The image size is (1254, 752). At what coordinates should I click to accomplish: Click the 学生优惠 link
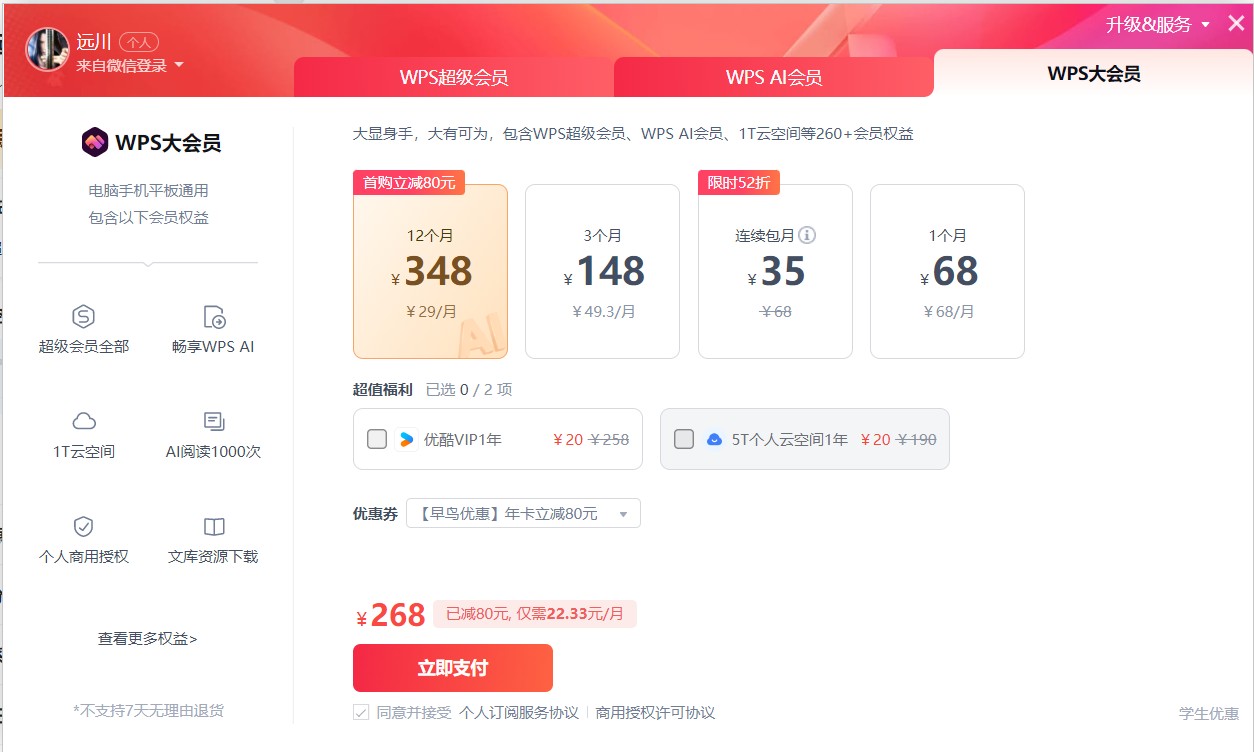pos(1209,713)
